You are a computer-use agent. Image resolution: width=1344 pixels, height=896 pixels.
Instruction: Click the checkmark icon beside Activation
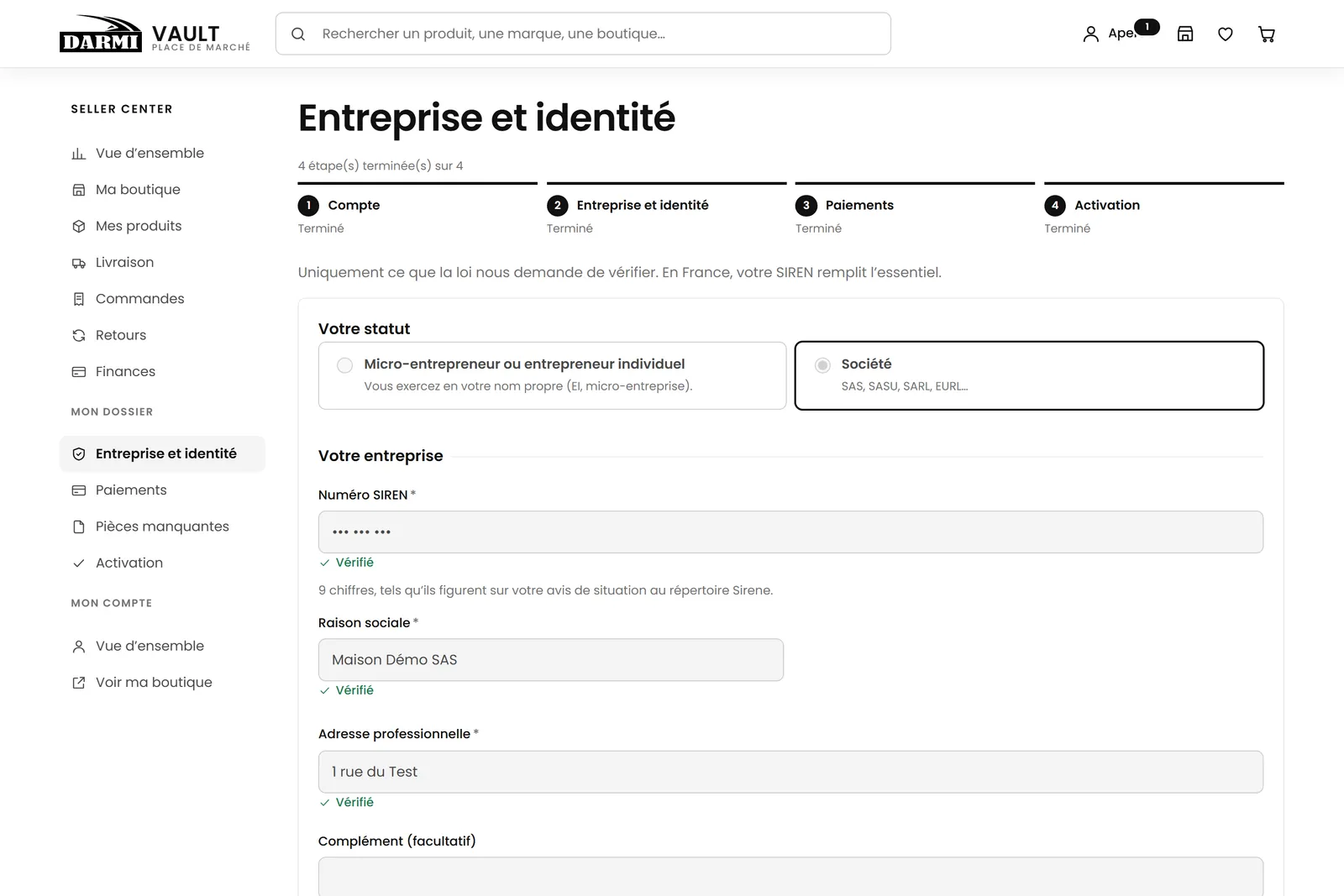pyautogui.click(x=79, y=563)
